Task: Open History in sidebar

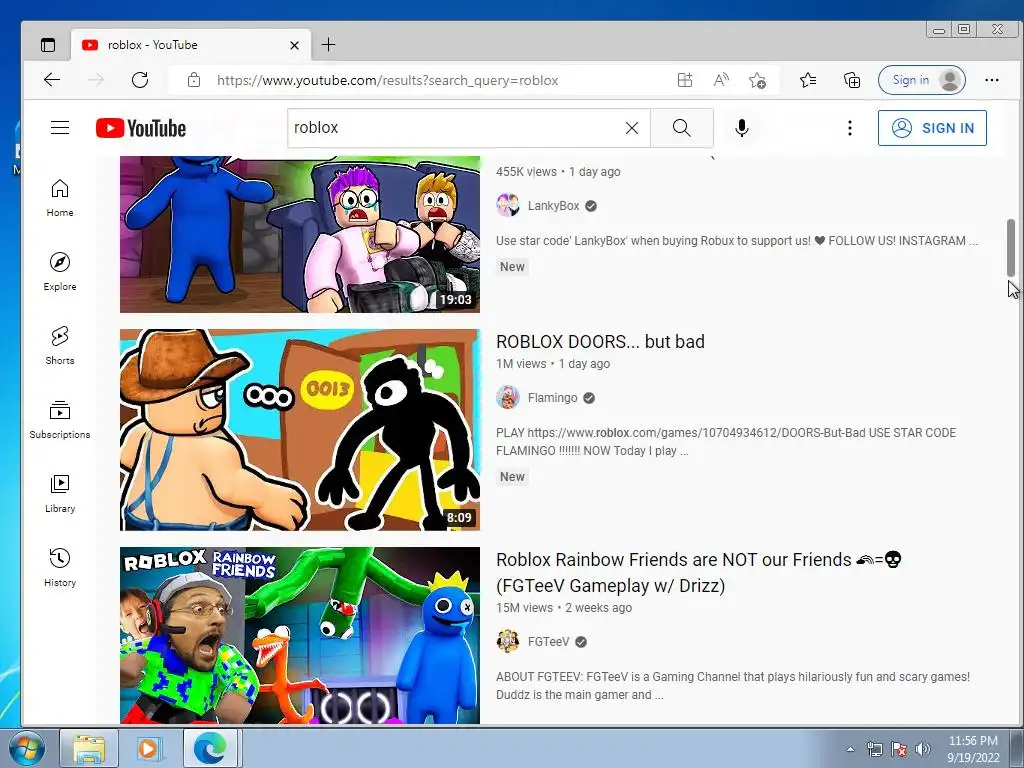Action: point(60,568)
